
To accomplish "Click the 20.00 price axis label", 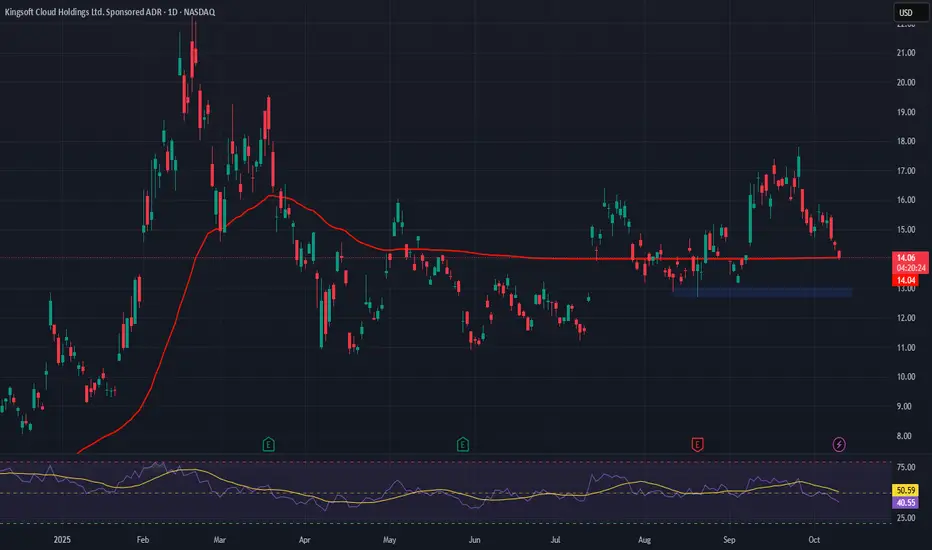I will click(906, 83).
